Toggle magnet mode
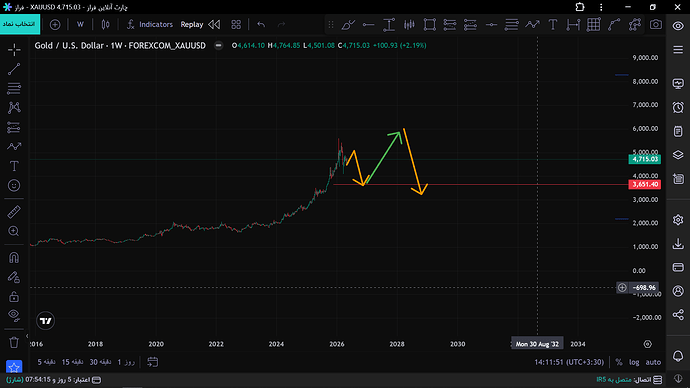Screen dimensions: 690x388 (x=14, y=258)
